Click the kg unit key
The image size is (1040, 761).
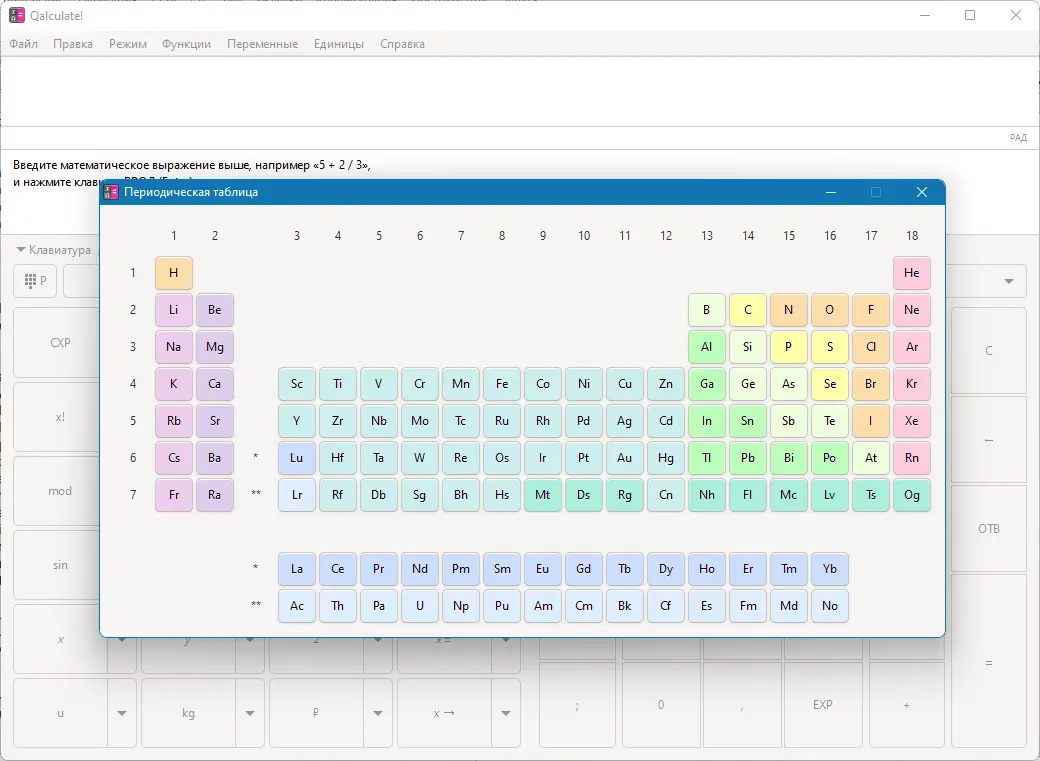tap(188, 713)
